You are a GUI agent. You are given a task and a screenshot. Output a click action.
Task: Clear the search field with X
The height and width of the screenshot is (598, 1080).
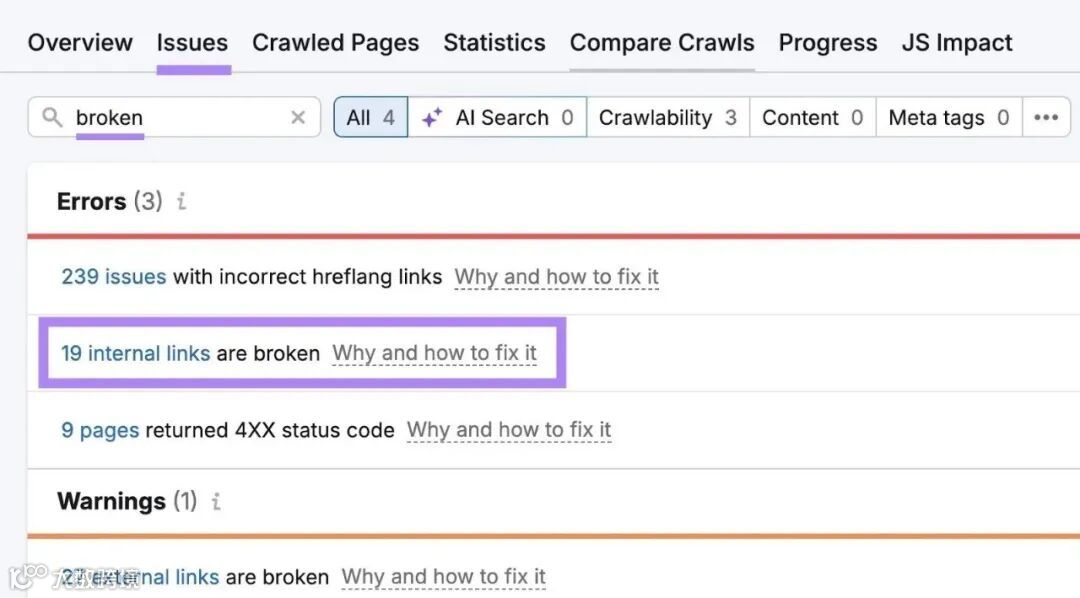pyautogui.click(x=298, y=118)
